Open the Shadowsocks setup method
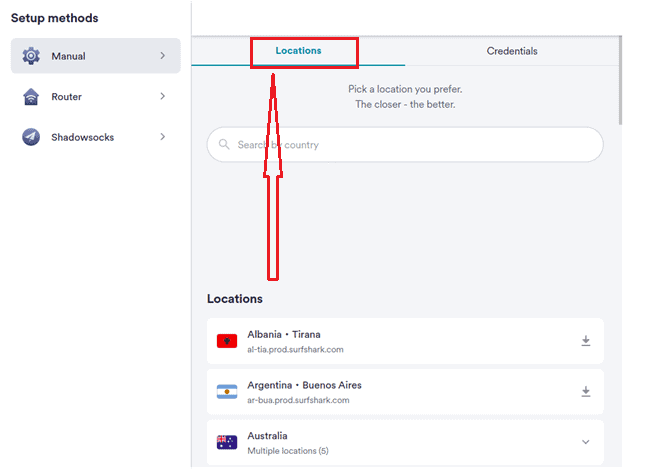This screenshot has width=658, height=469. (x=83, y=137)
